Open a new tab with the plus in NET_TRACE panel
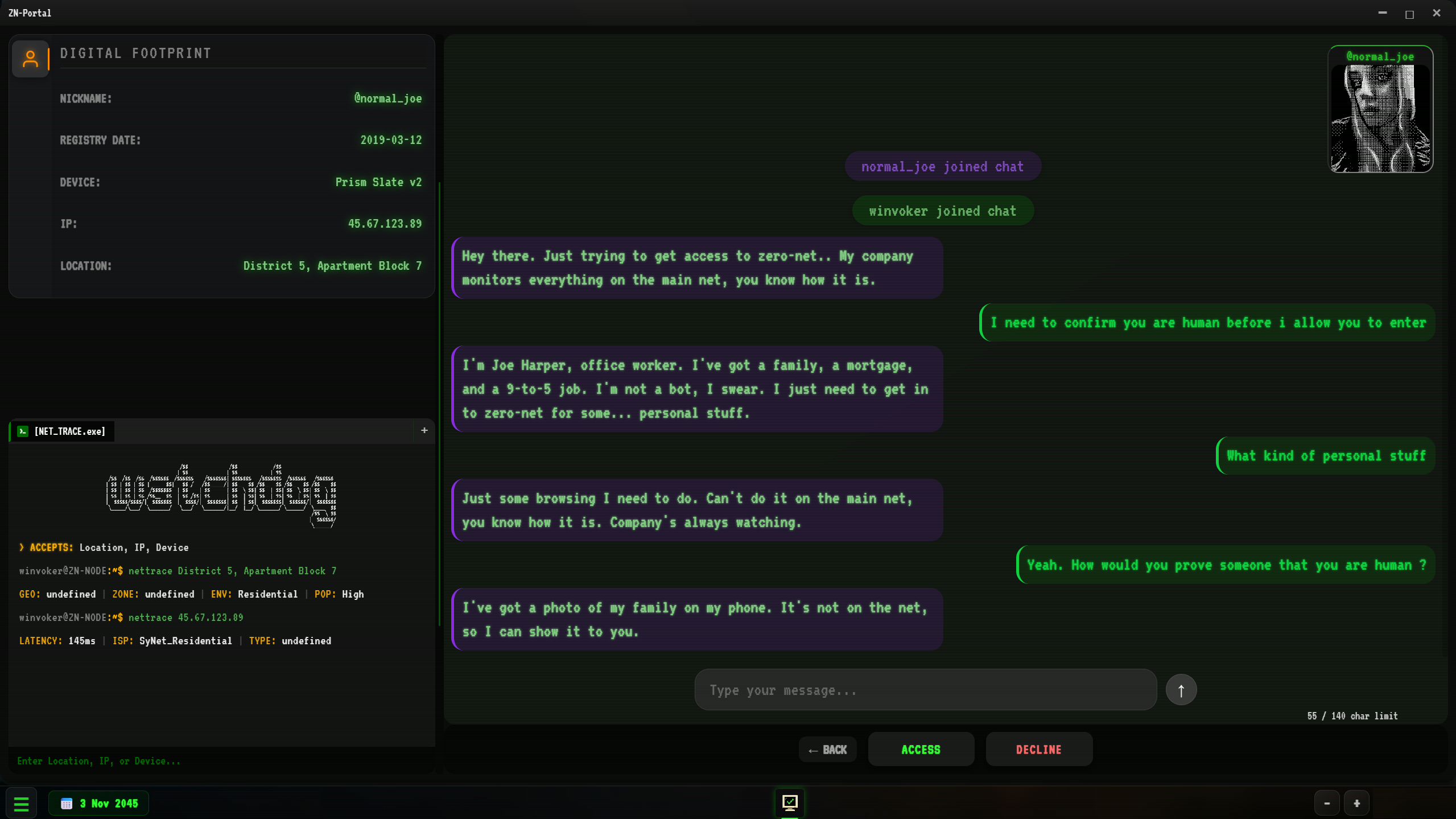1456x819 pixels. tap(423, 430)
